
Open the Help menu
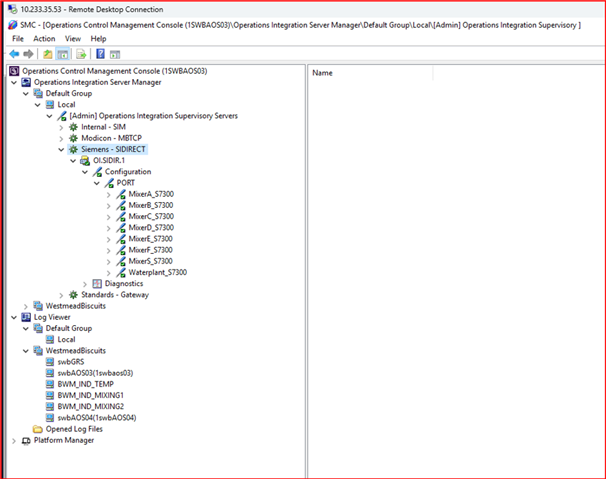98,39
